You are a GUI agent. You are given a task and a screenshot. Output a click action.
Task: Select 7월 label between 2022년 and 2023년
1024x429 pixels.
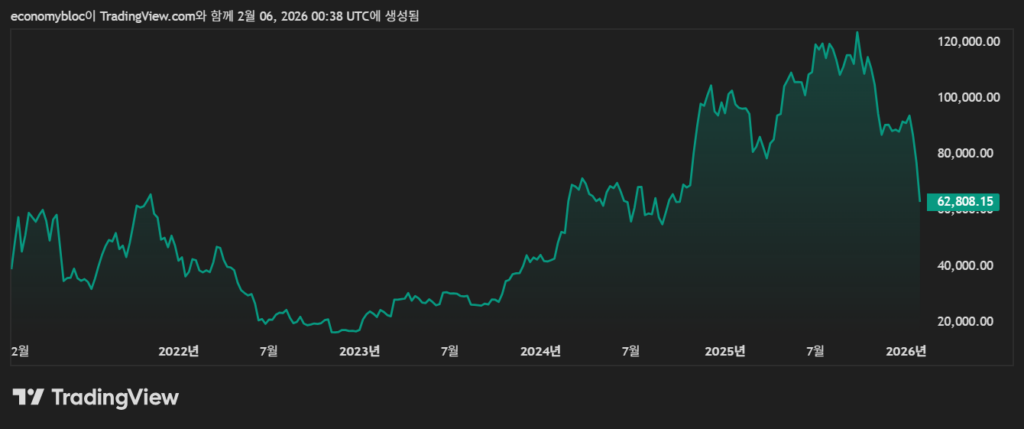pos(268,351)
